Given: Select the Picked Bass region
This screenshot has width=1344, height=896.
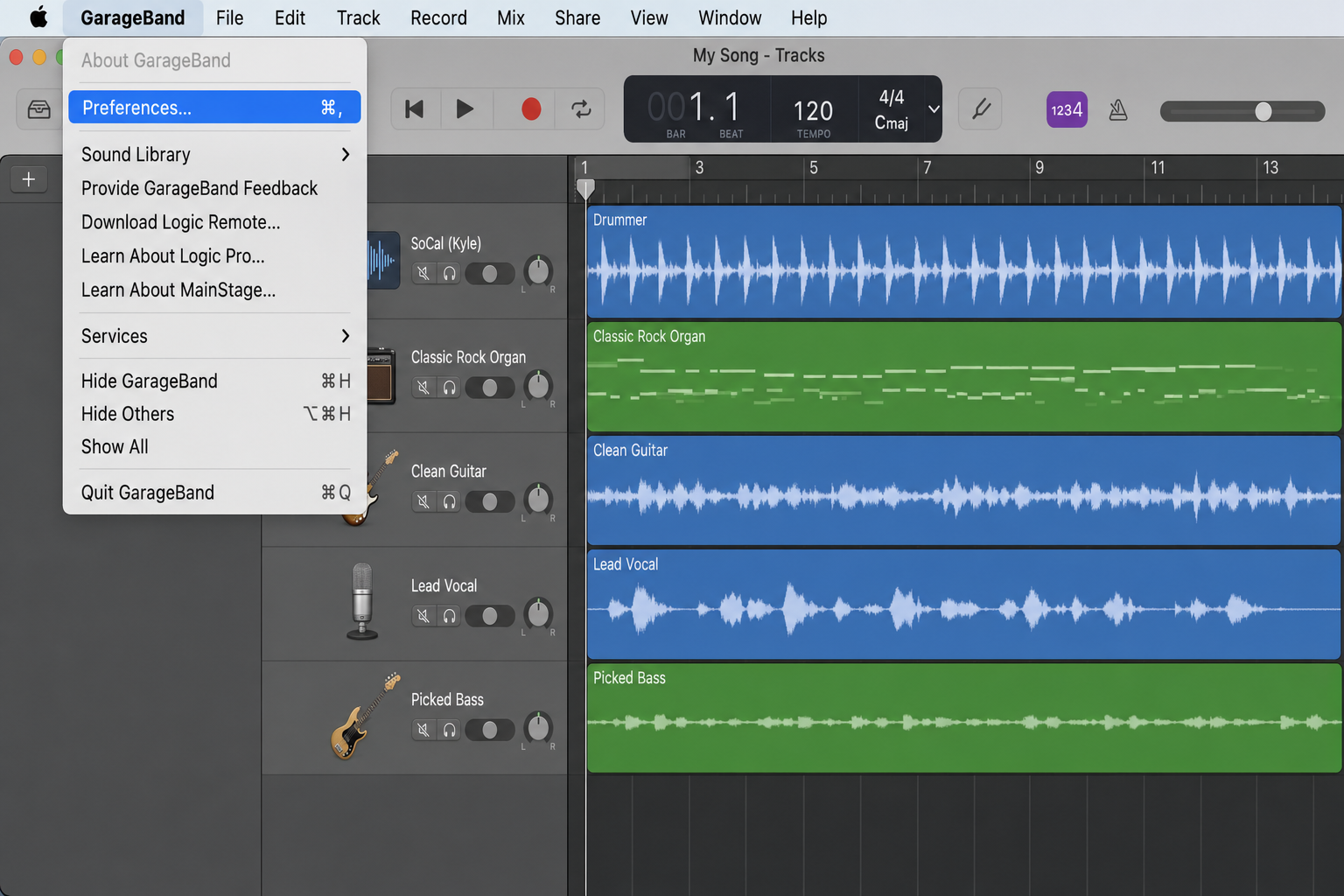Looking at the screenshot, I should 964,717.
